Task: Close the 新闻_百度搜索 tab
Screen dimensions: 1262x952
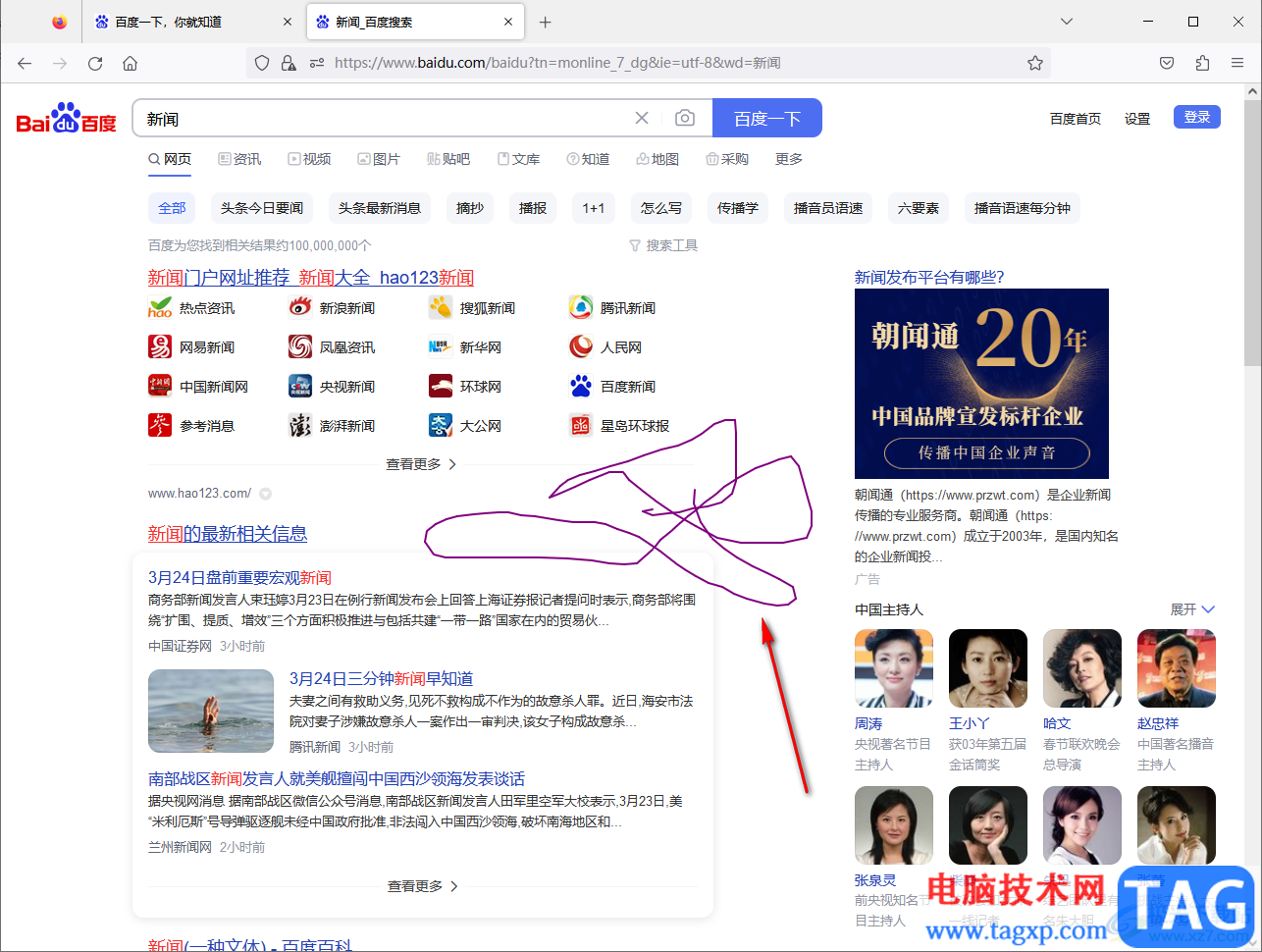Action: tap(508, 22)
